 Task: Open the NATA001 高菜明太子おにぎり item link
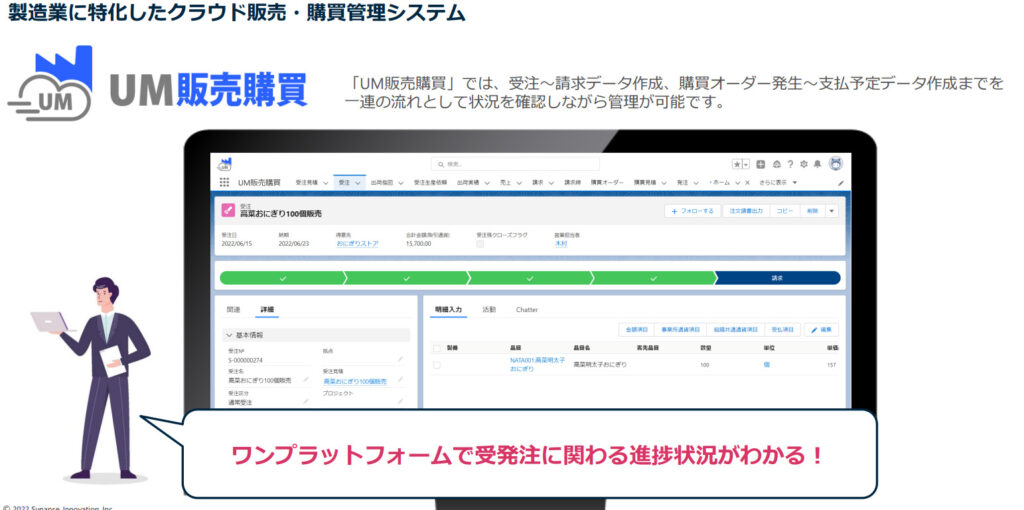(x=537, y=364)
